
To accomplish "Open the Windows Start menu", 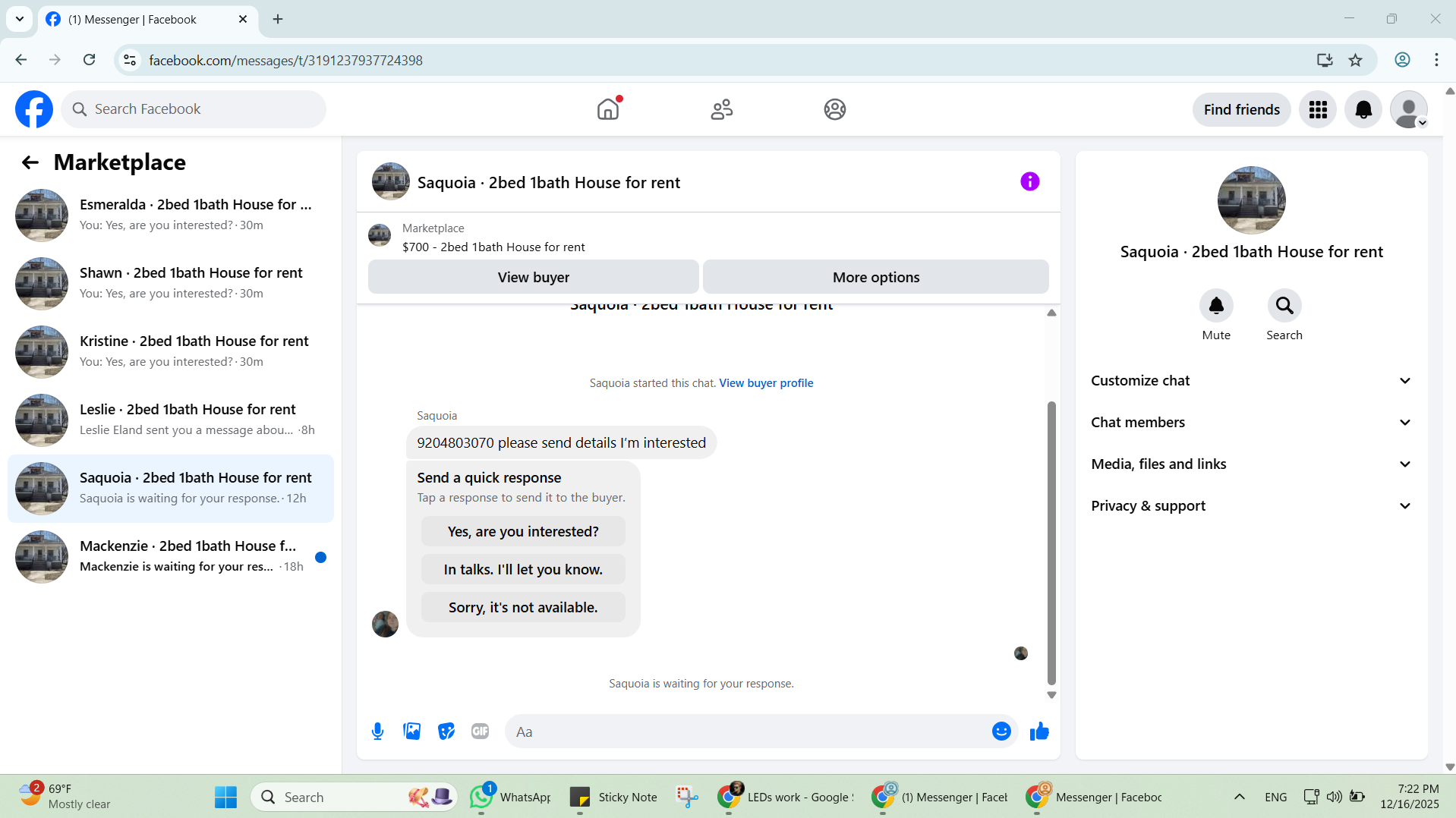I will point(225,798).
